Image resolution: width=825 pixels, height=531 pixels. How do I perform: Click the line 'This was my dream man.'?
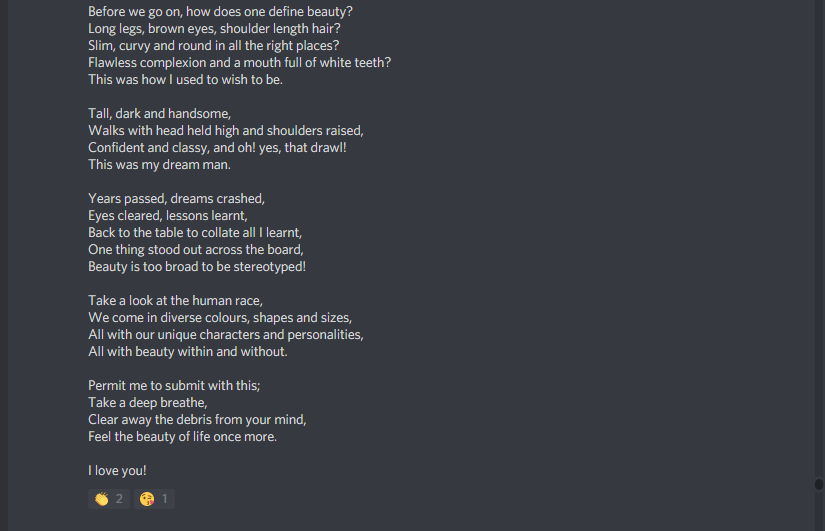coord(159,164)
